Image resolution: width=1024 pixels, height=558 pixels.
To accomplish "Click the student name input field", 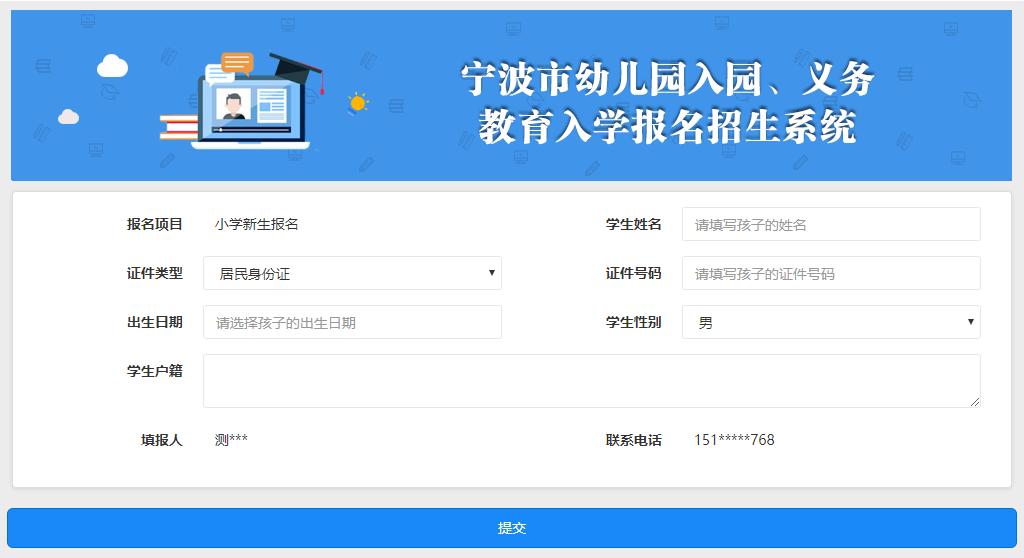I will tap(831, 224).
